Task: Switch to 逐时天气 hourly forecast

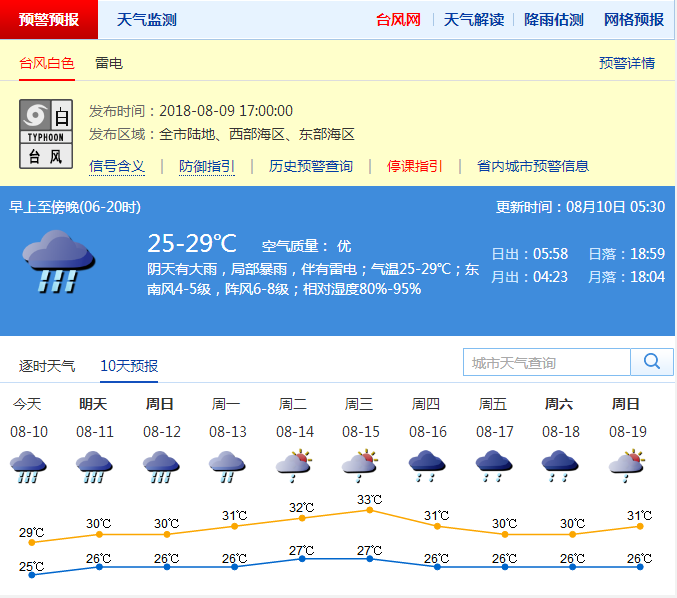Action: pyautogui.click(x=47, y=366)
